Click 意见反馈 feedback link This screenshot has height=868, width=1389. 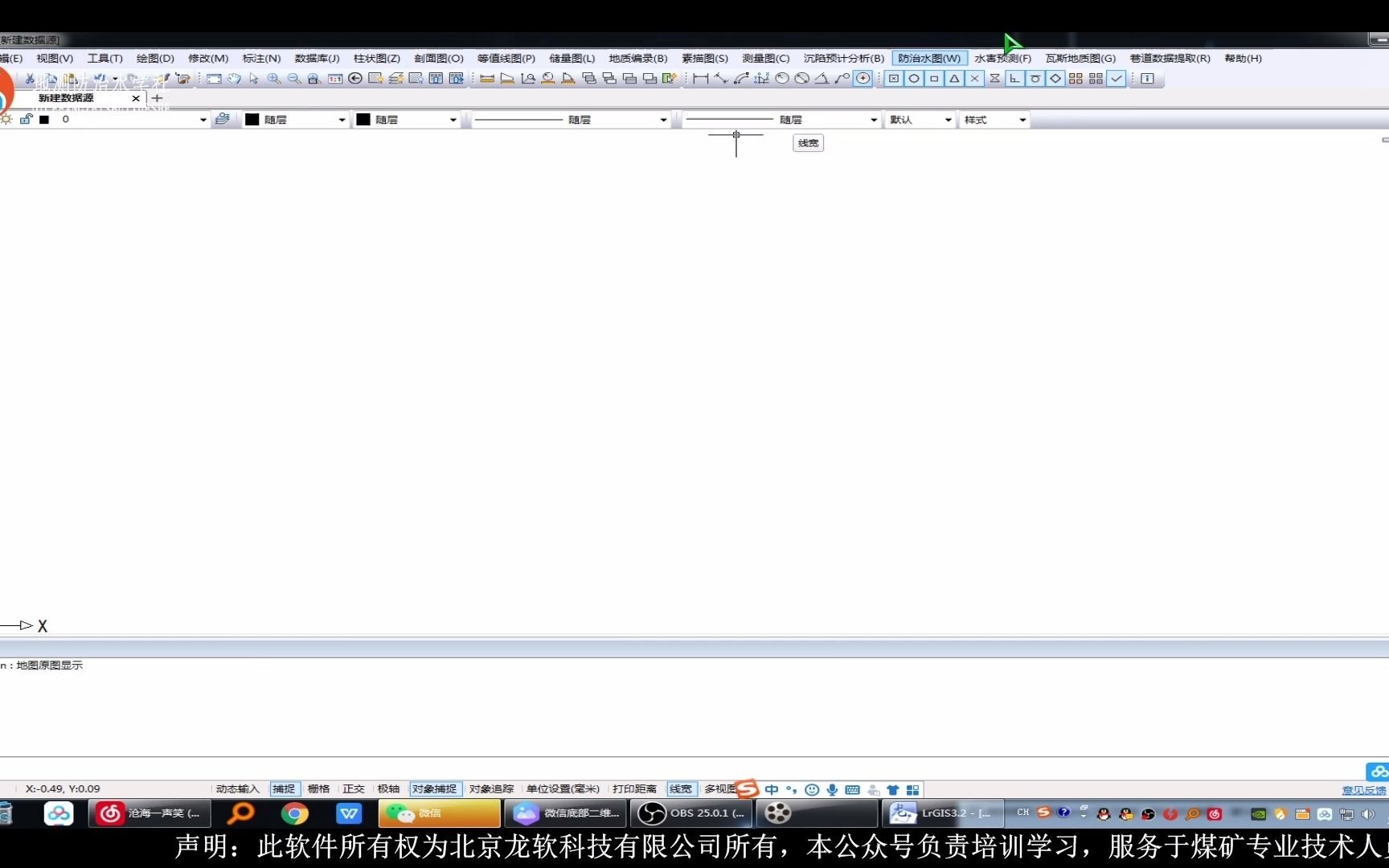pyautogui.click(x=1364, y=790)
